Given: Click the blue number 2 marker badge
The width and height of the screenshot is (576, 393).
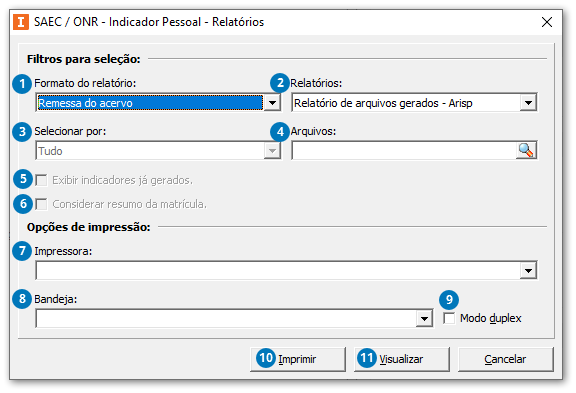Looking at the screenshot, I should point(280,83).
